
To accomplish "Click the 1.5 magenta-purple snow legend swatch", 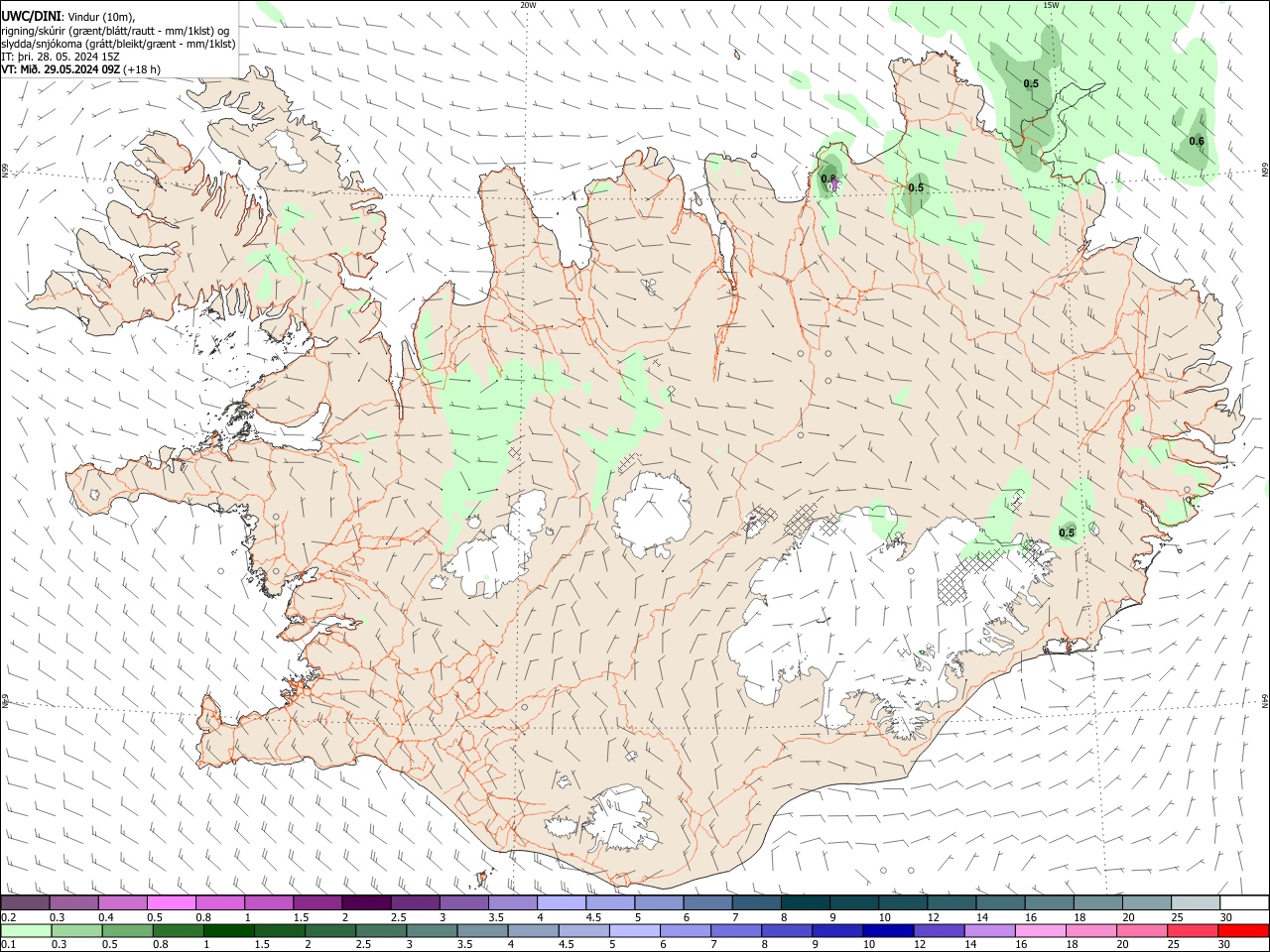I will coord(317,902).
